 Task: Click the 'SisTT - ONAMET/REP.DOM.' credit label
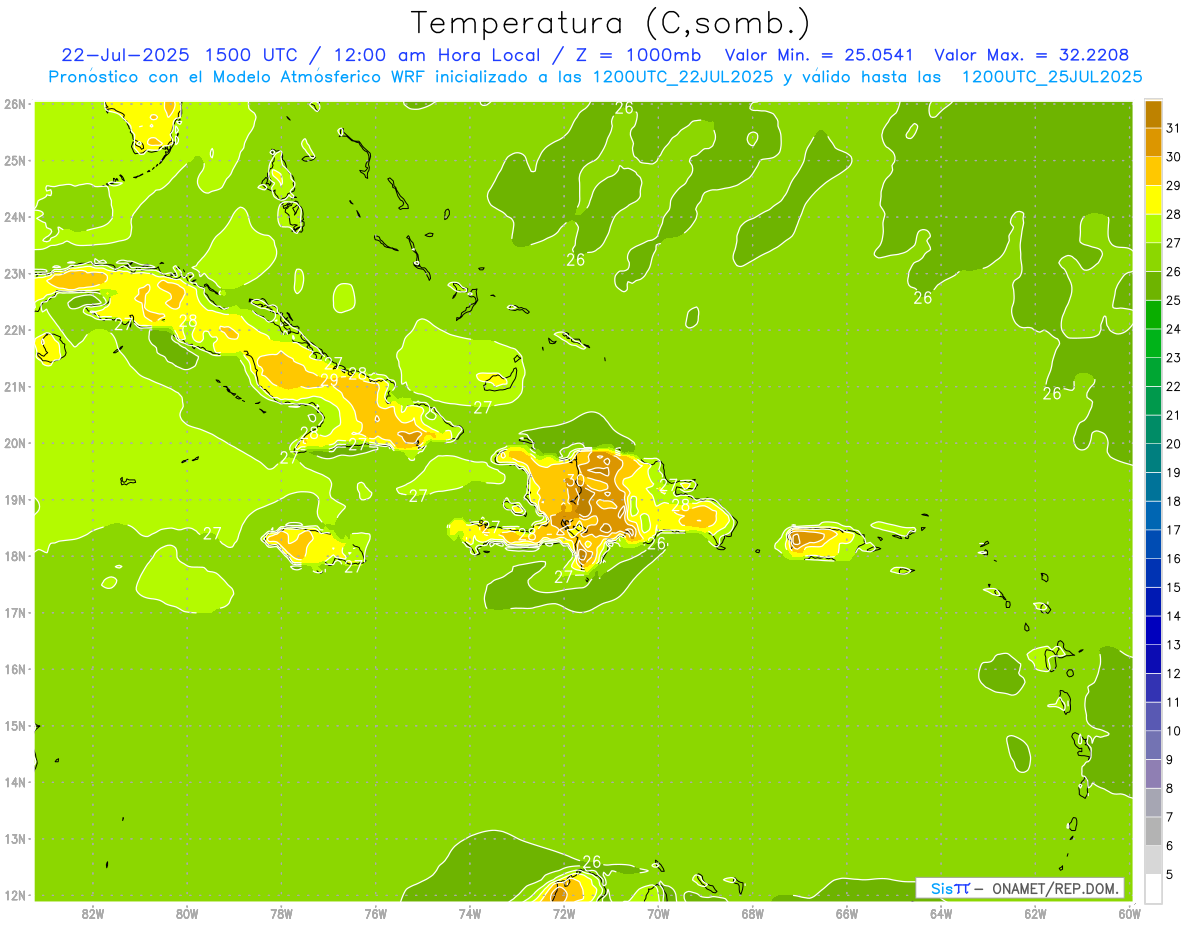tap(1020, 888)
